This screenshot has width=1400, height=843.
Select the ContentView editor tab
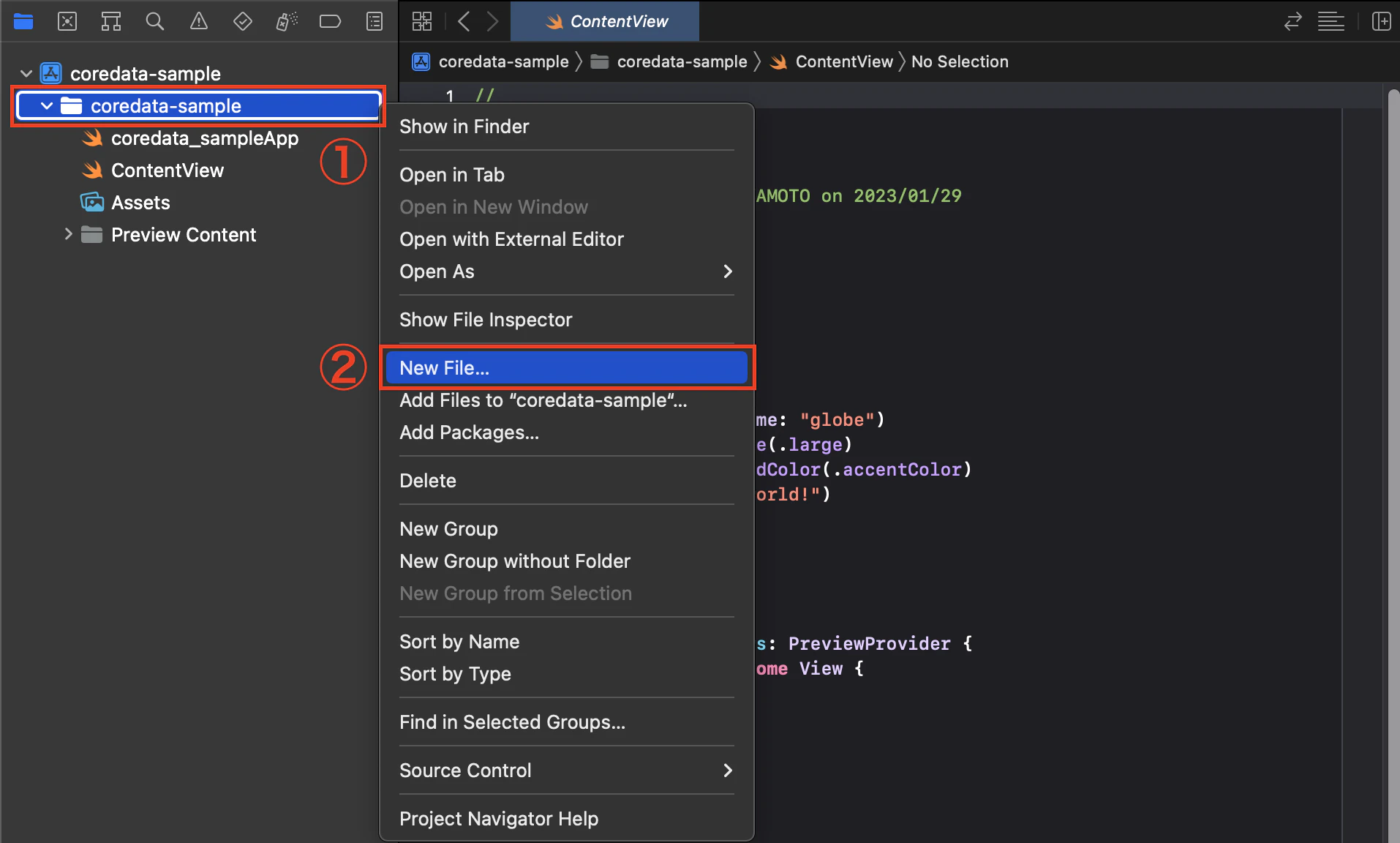click(x=605, y=21)
